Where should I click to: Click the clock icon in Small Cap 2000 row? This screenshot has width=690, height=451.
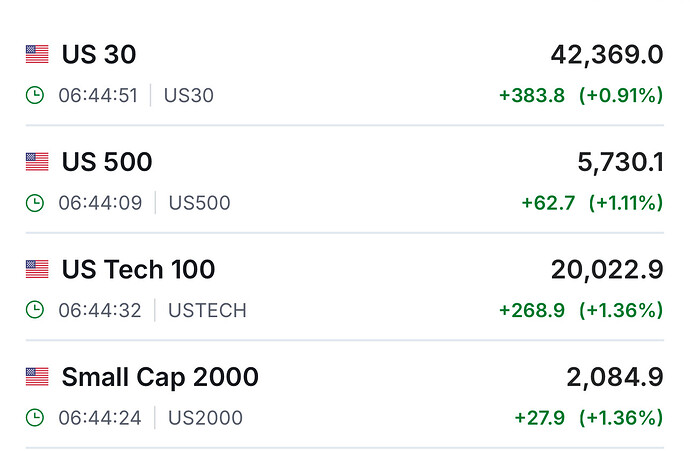[x=35, y=417]
